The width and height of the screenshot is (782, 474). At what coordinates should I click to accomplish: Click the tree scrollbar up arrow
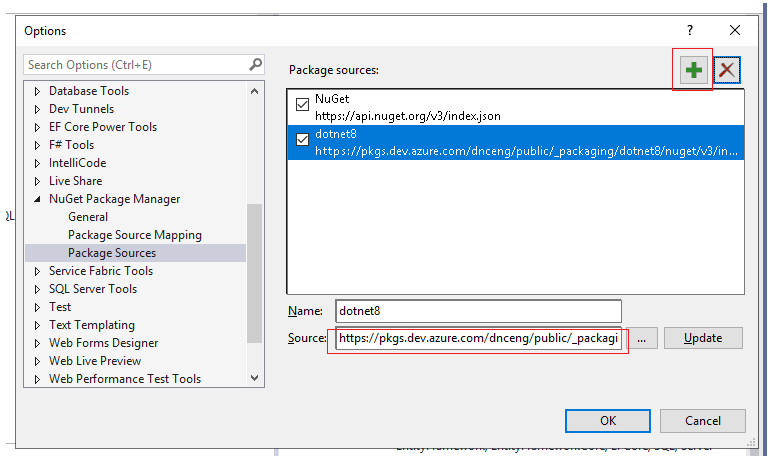pos(254,91)
